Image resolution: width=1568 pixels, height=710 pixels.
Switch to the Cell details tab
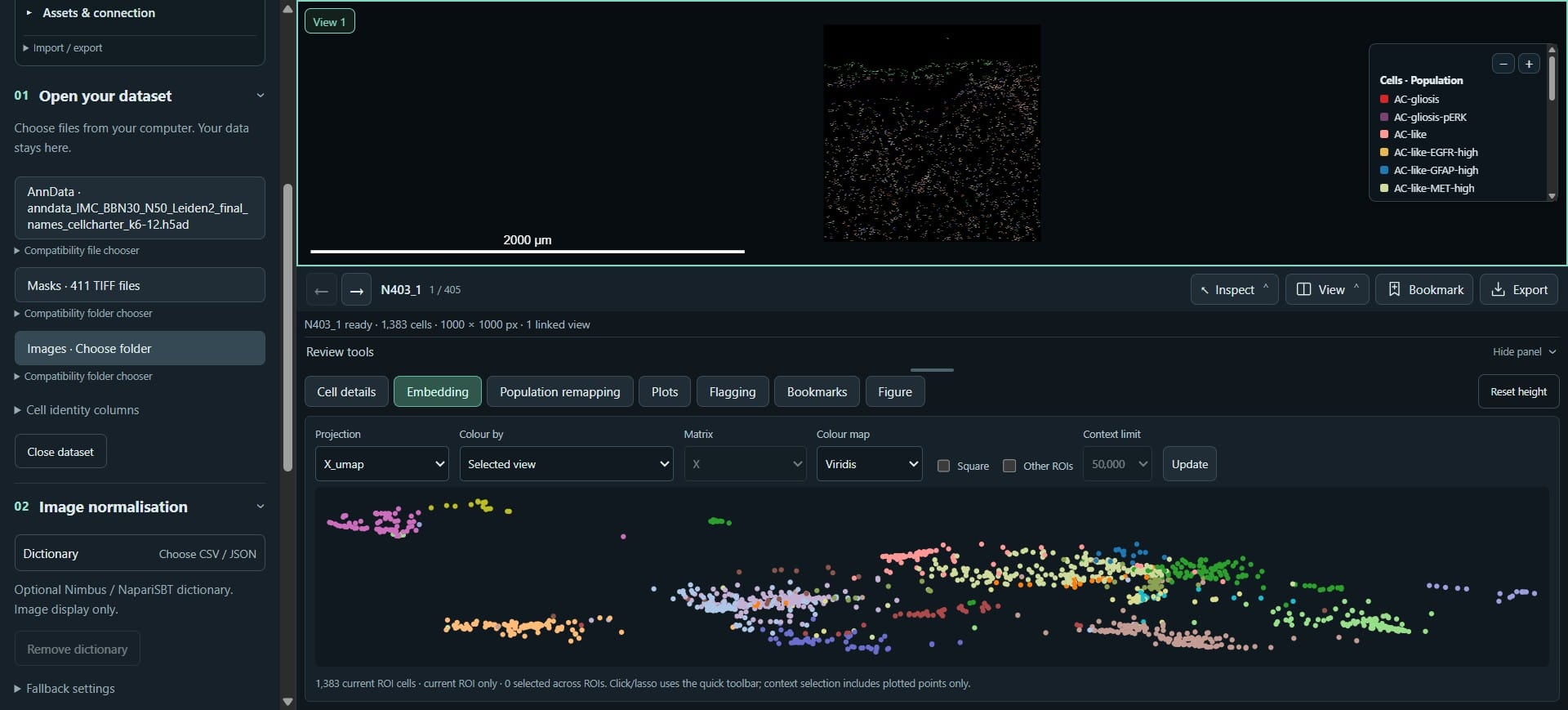coord(346,391)
